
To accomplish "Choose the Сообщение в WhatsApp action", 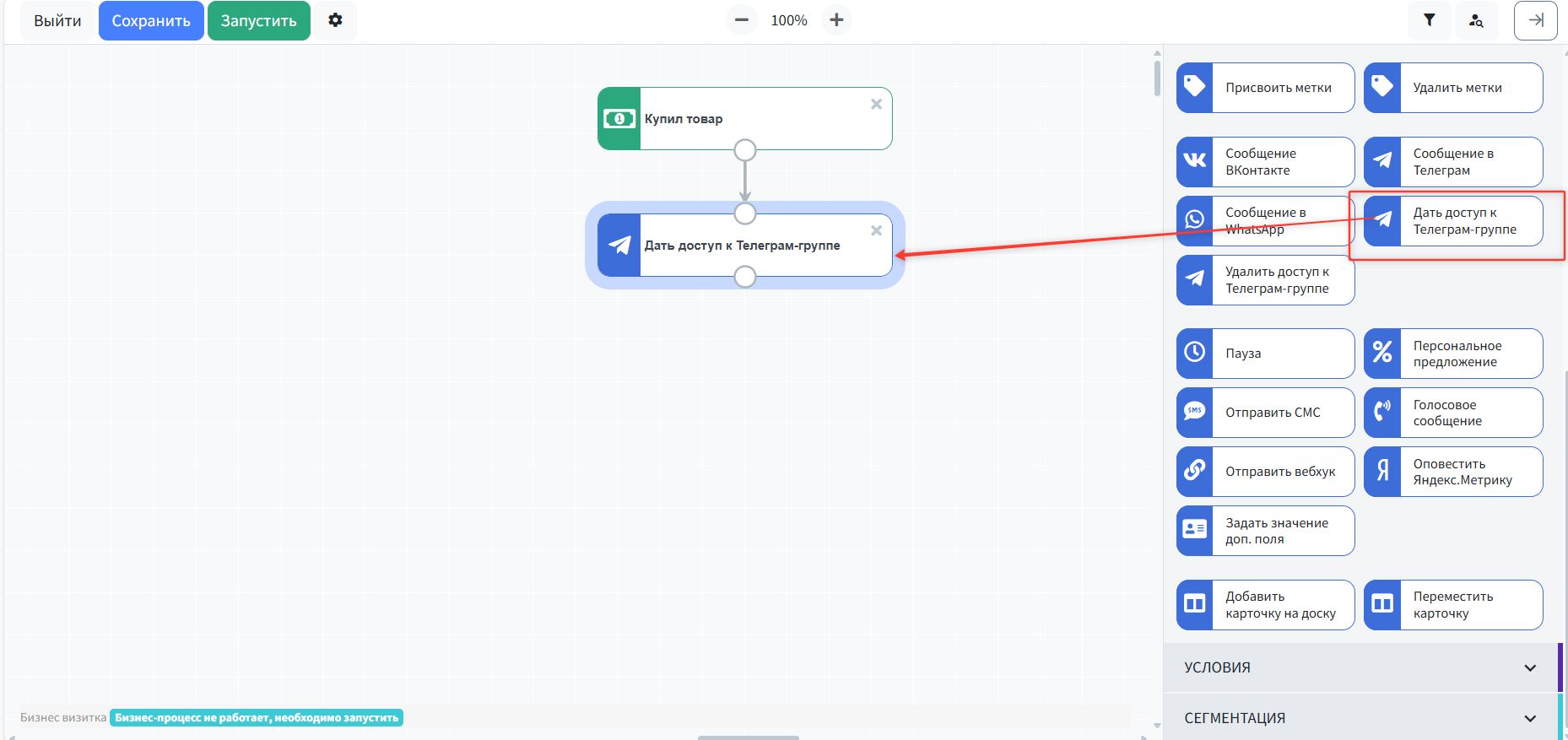I will click(1264, 221).
